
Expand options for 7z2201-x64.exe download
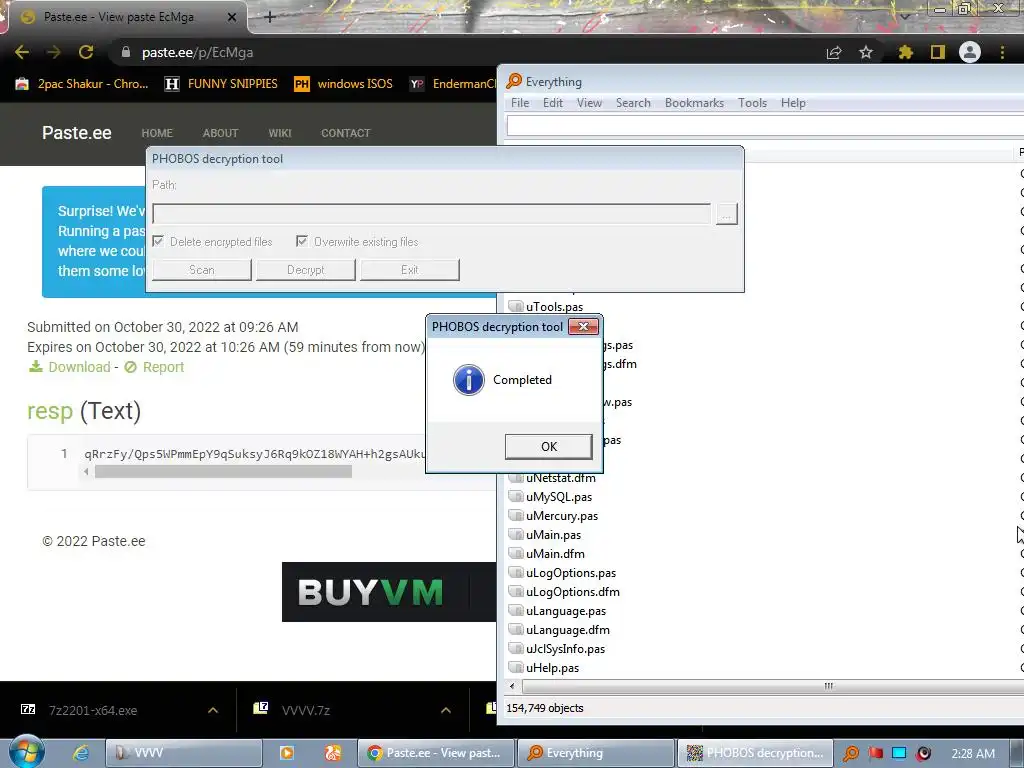click(x=213, y=710)
